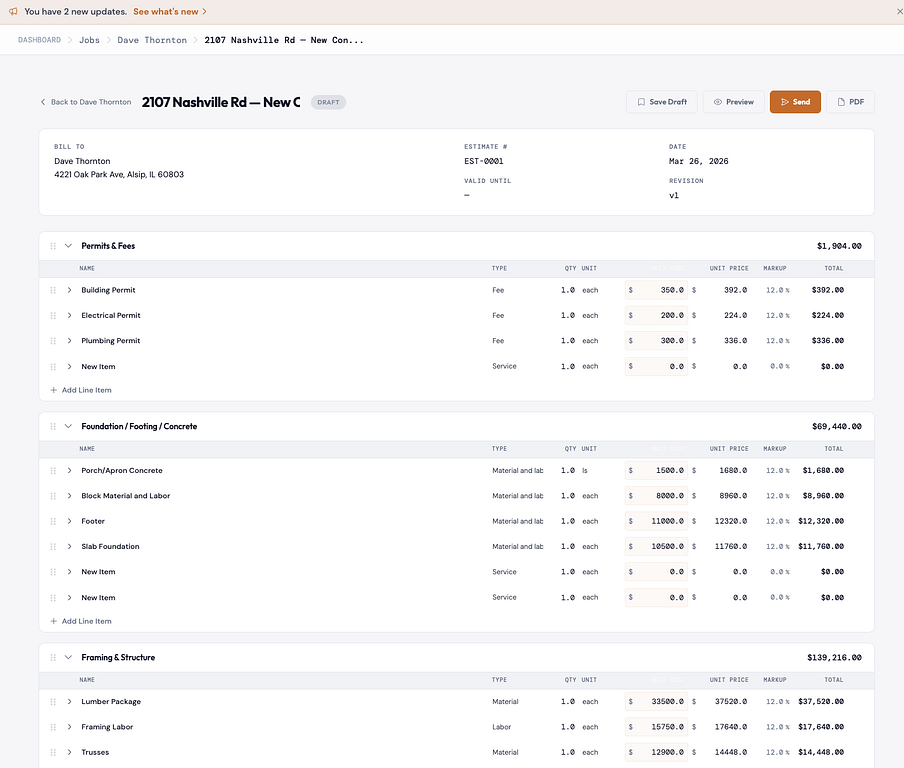Edit the Footer cost field showing 11000.0
The image size is (904, 768).
coord(660,521)
